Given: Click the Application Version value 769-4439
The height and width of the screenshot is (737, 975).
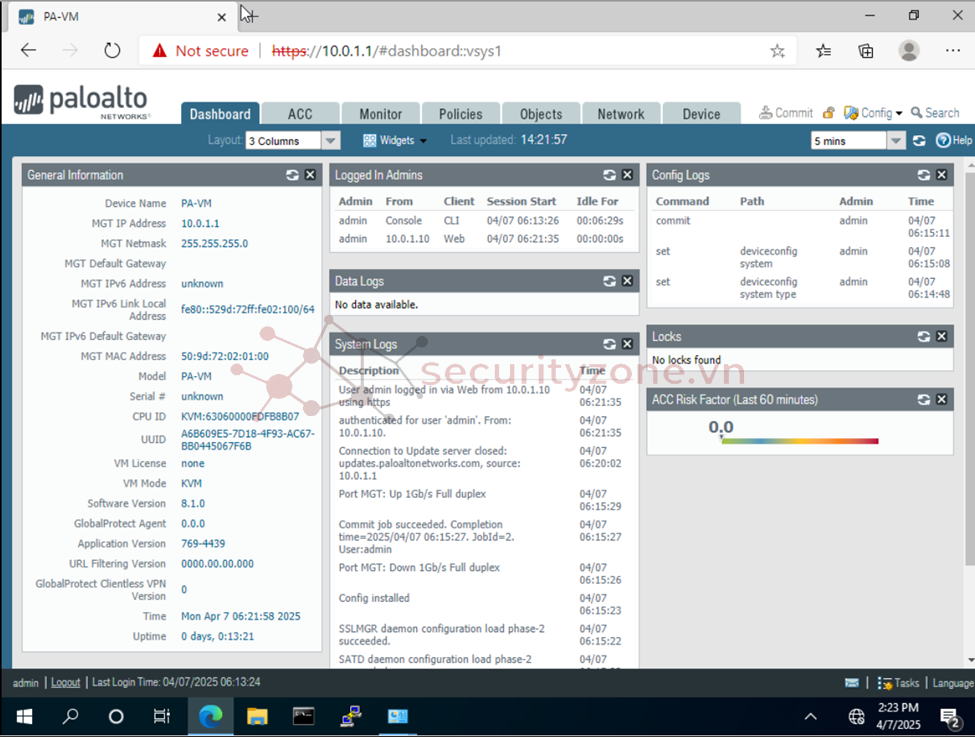Looking at the screenshot, I should pos(203,544).
